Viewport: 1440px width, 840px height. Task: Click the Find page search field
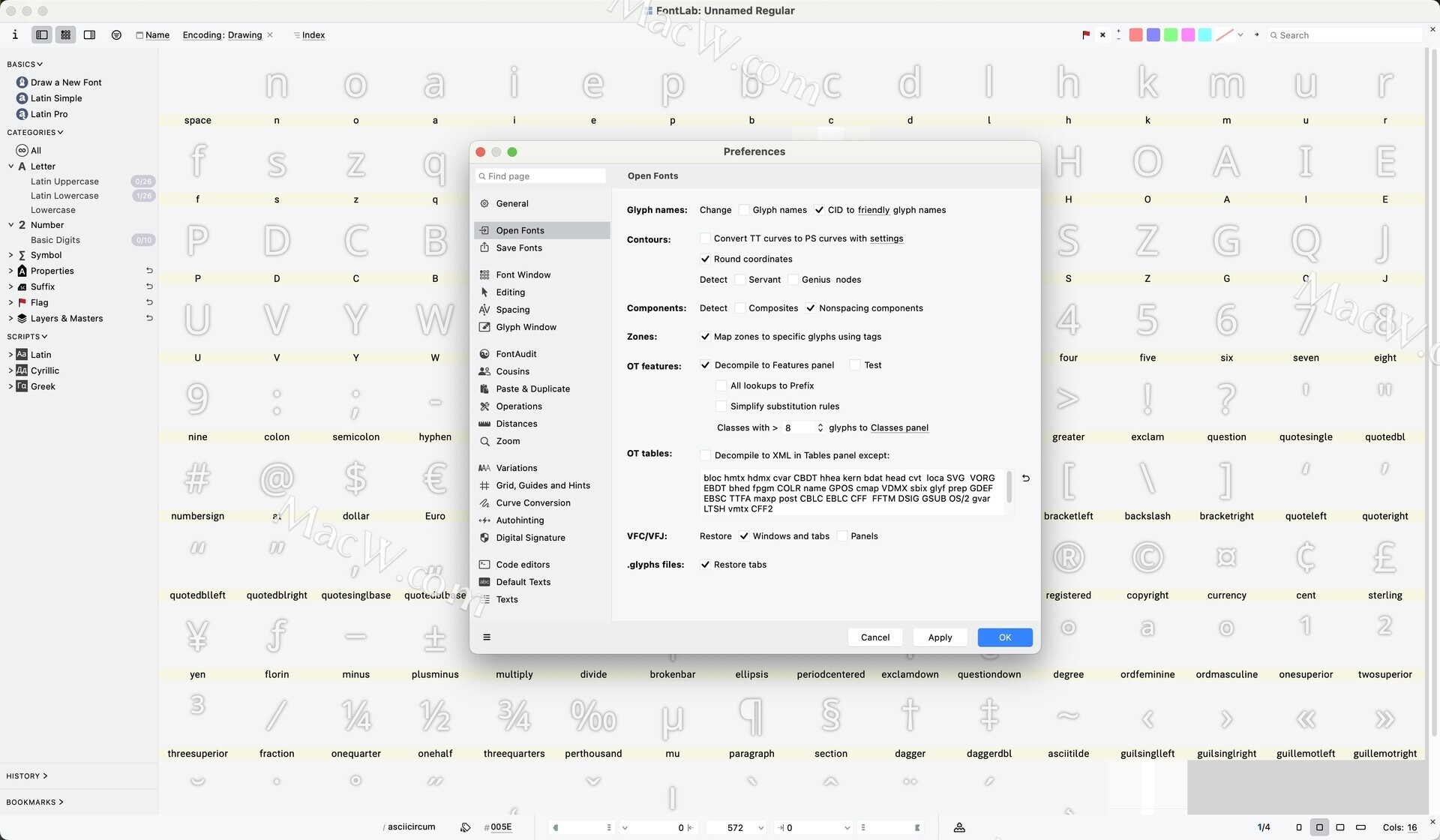click(x=541, y=176)
